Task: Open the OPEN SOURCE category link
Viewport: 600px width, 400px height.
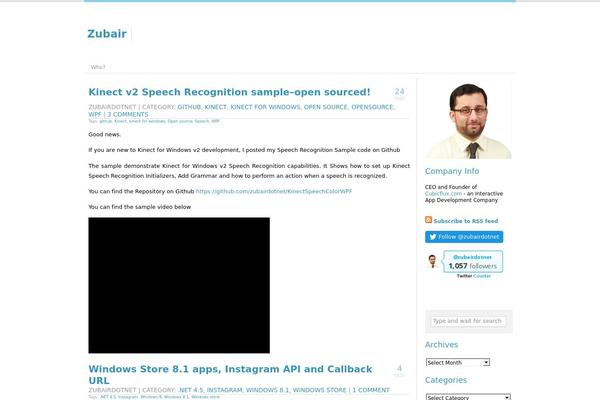Action: [326, 107]
